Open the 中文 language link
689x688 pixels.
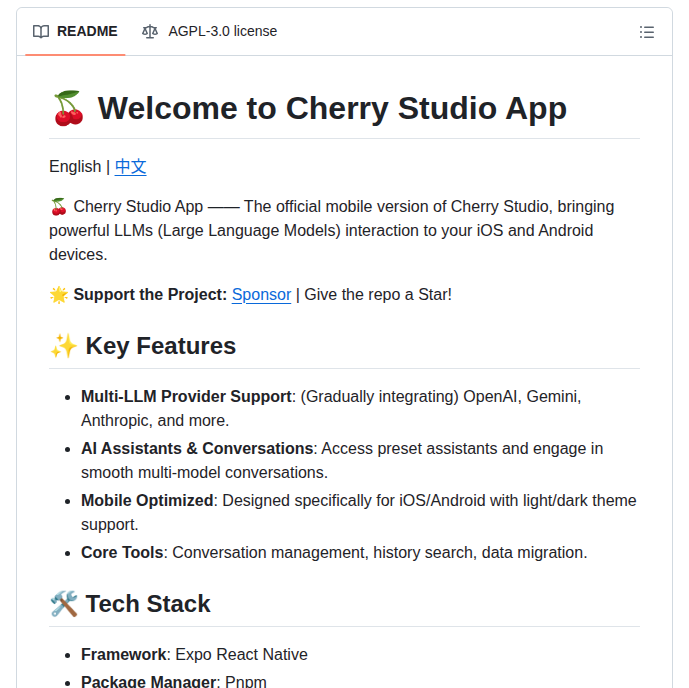[x=131, y=167]
